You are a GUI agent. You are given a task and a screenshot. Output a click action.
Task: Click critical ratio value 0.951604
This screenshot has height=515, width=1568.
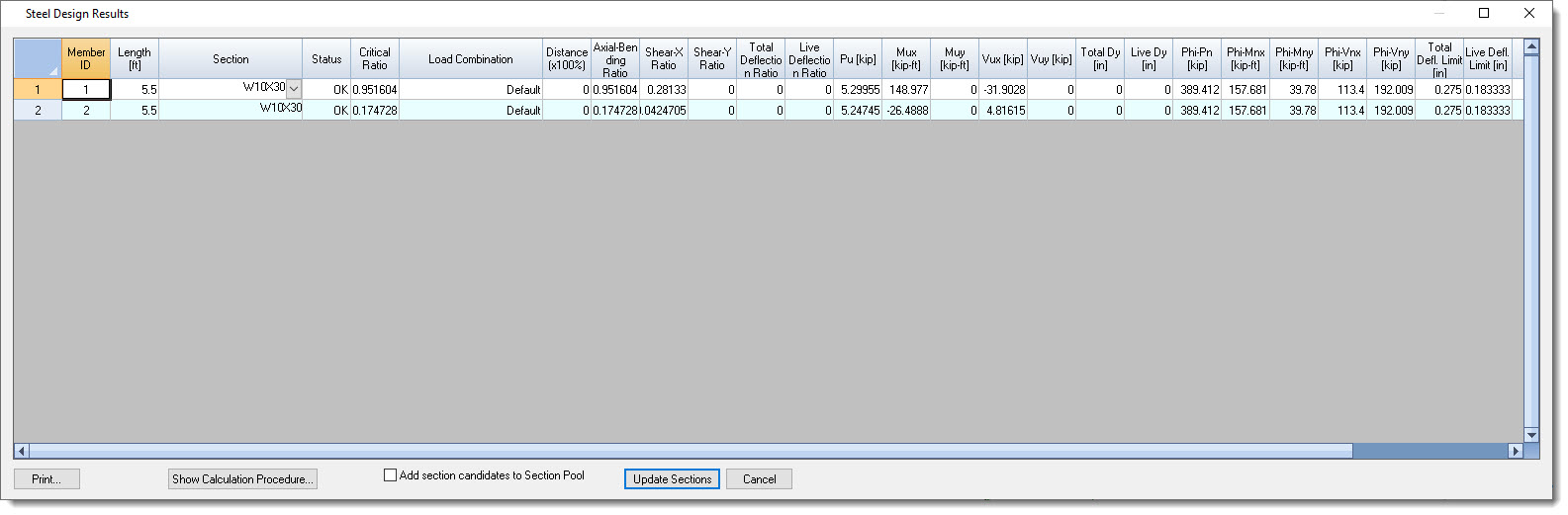(375, 89)
